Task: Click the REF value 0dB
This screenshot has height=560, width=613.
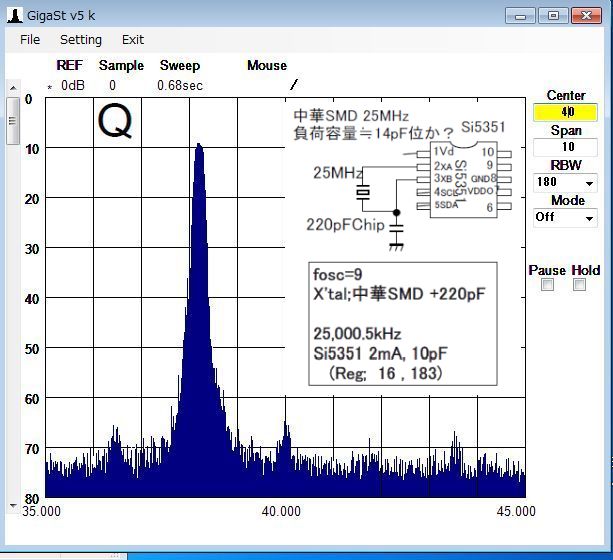Action: click(73, 85)
